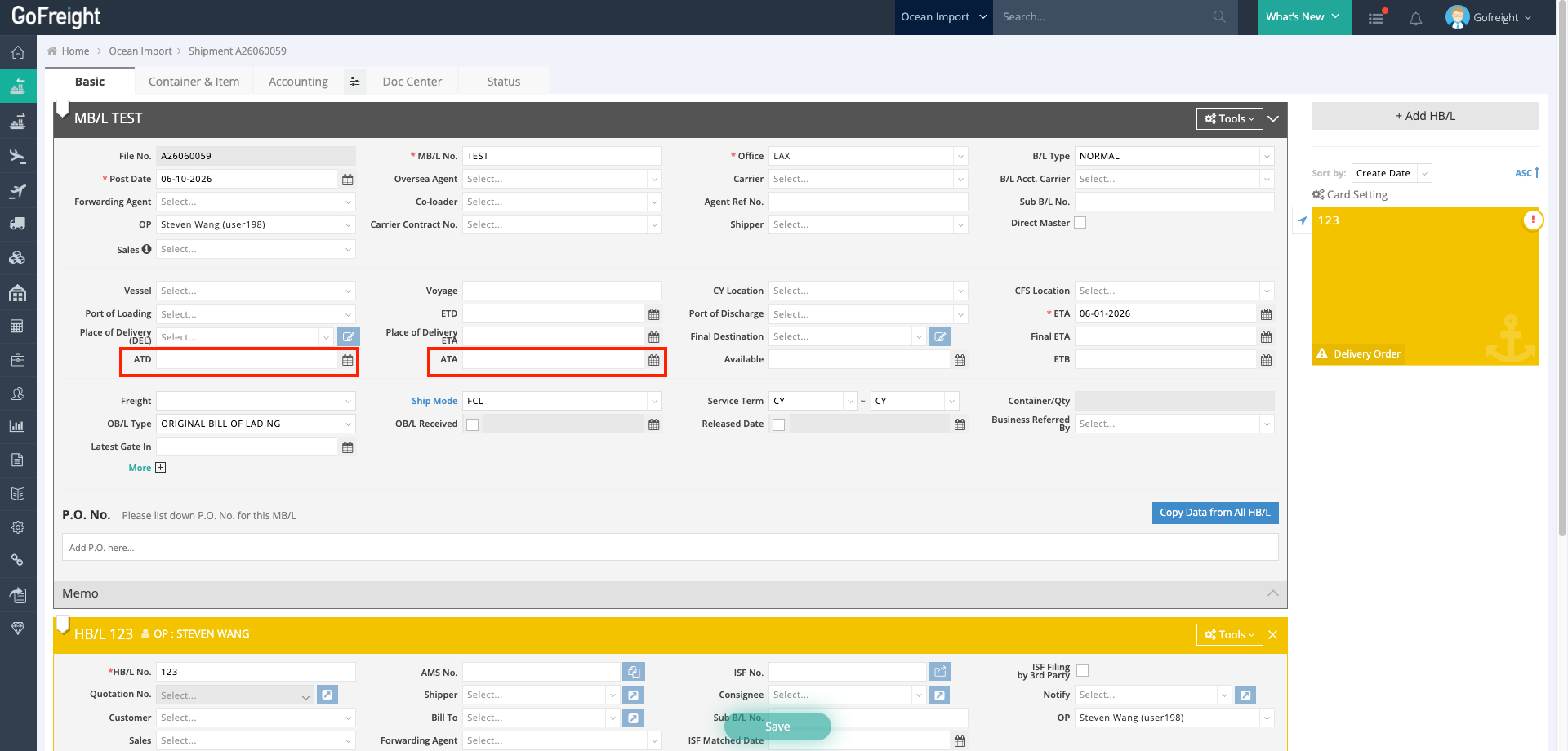
Task: Click the Add HB/L button
Action: click(x=1425, y=116)
